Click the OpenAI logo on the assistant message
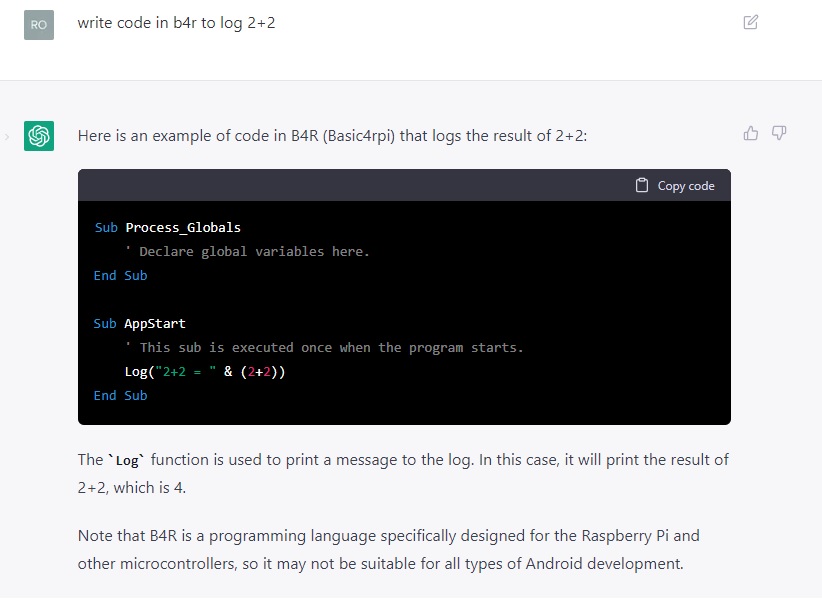Screen dimensions: 822x604 [38, 135]
